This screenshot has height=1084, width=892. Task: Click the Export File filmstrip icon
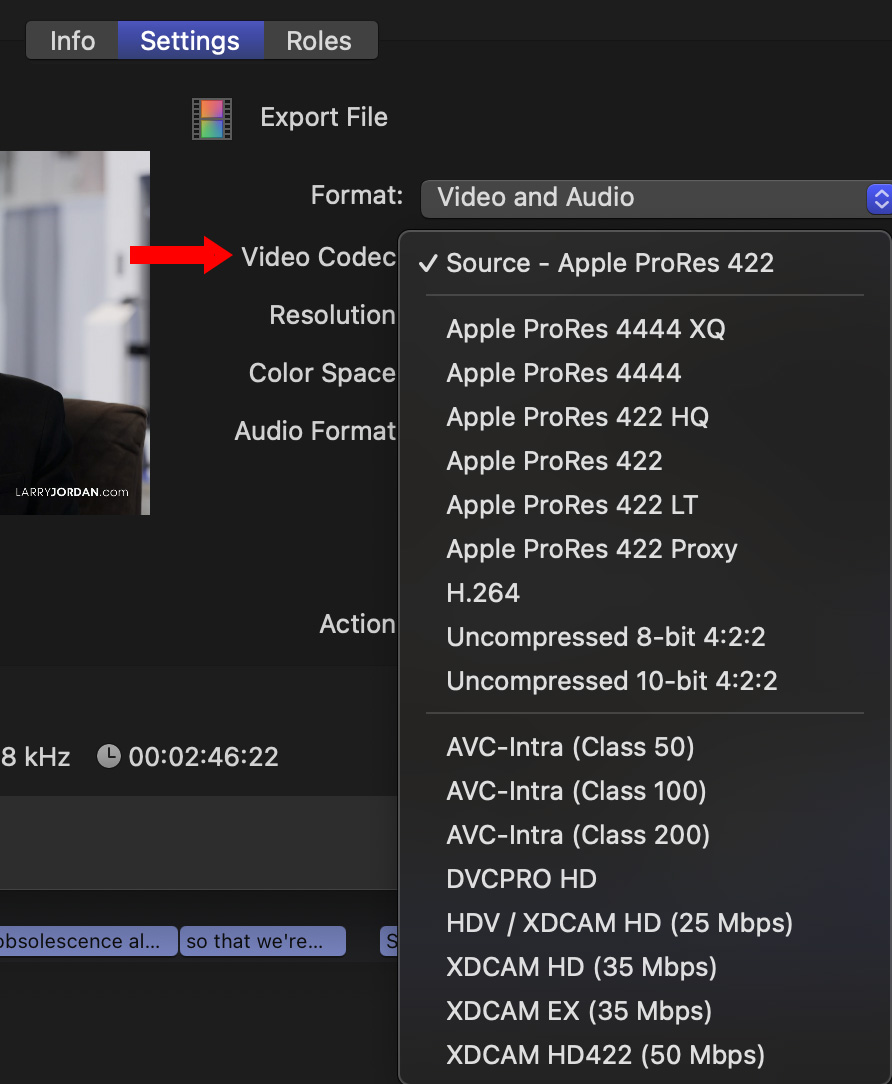tap(212, 118)
